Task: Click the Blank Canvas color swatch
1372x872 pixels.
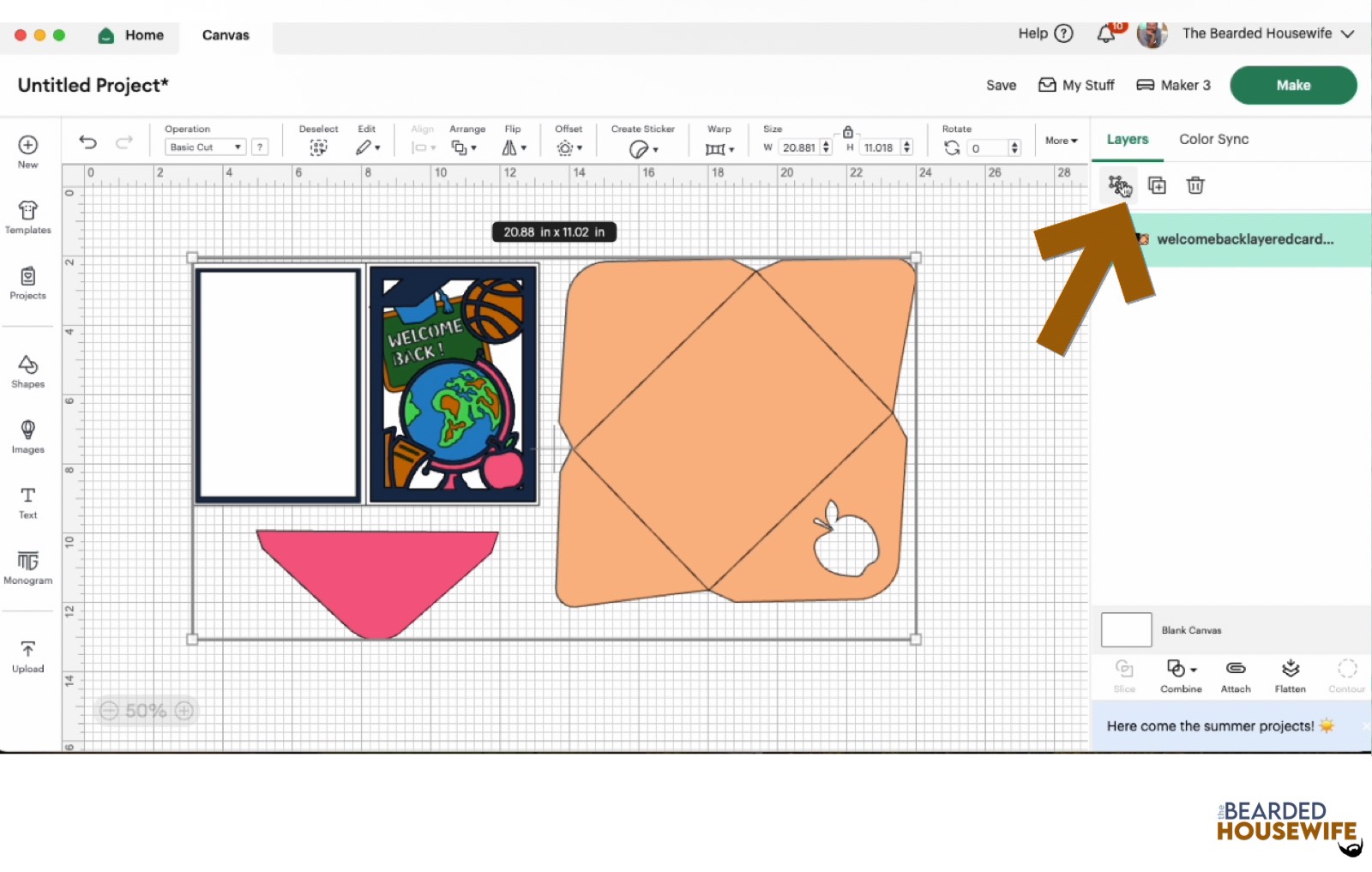Action: [x=1125, y=629]
